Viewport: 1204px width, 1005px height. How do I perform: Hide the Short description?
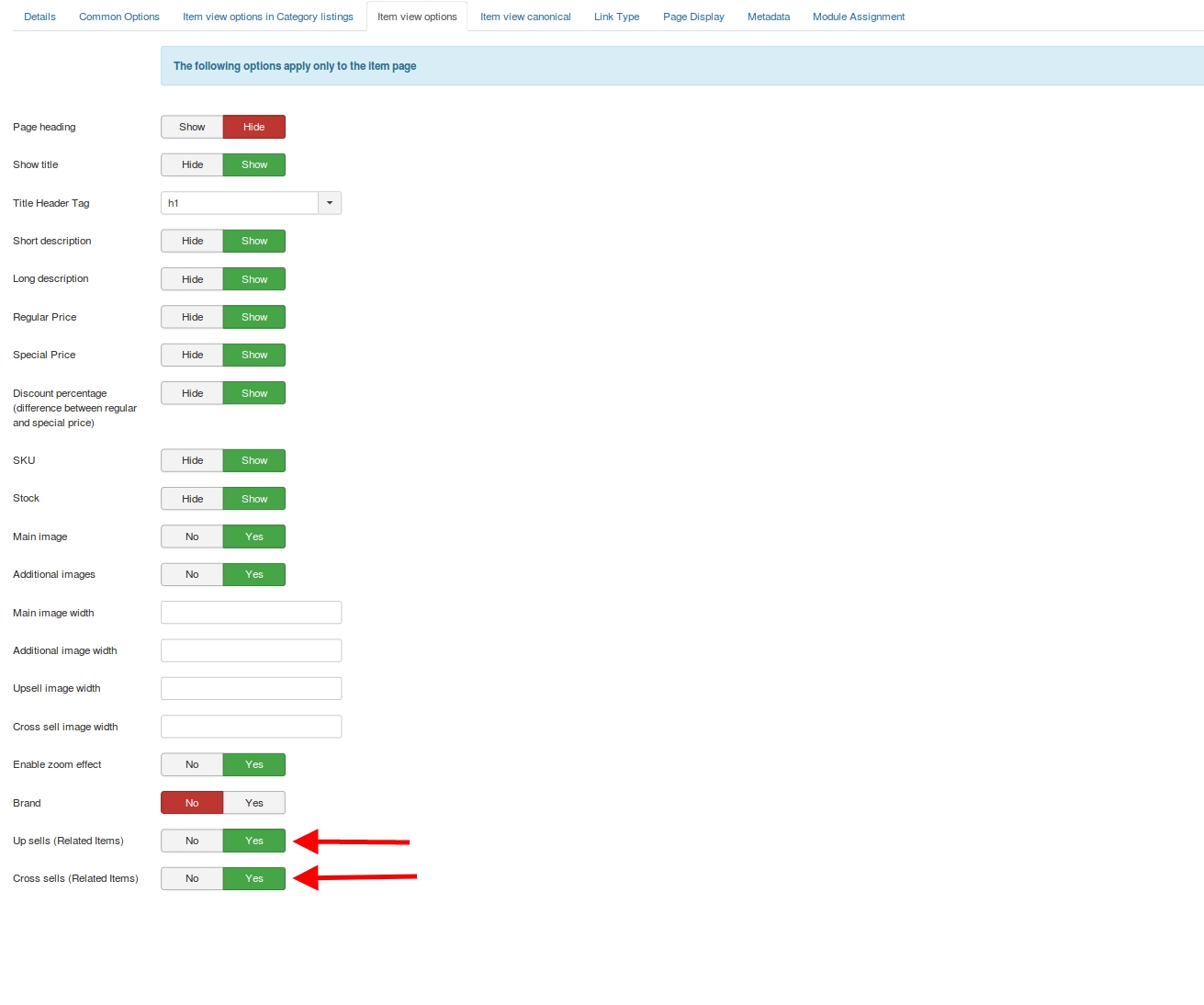click(x=192, y=241)
